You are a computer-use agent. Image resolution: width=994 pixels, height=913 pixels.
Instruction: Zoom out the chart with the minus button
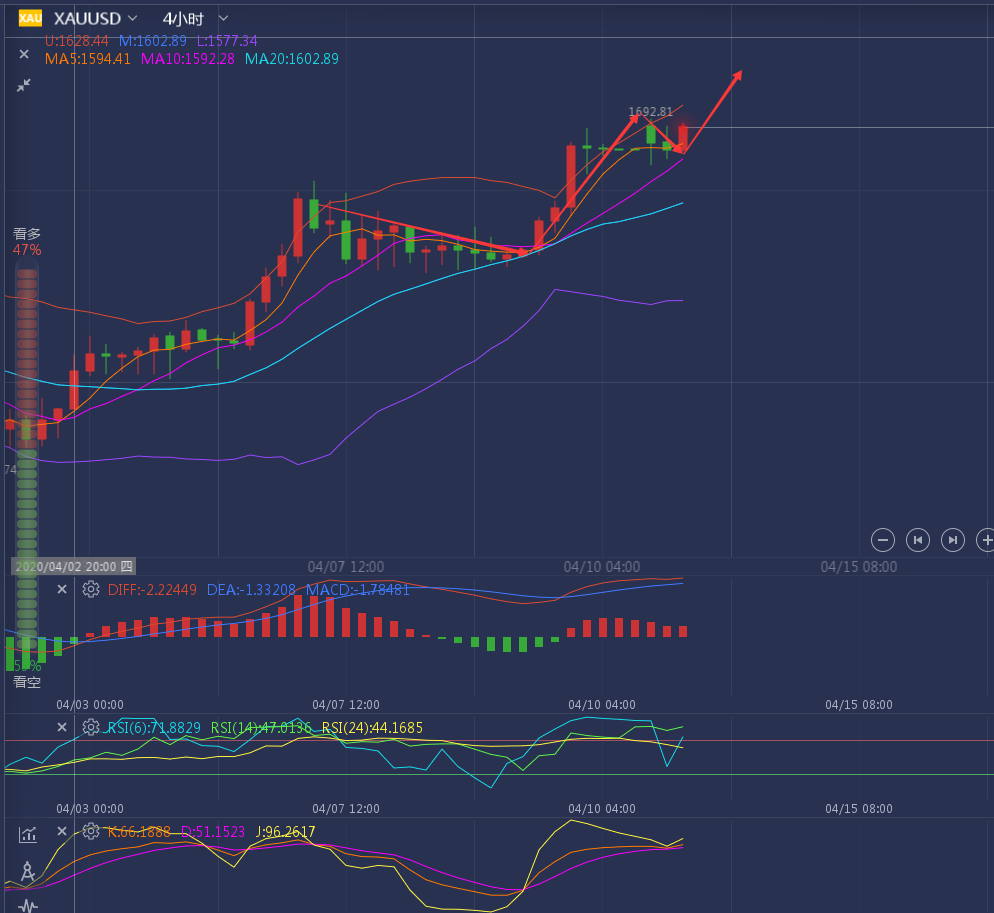882,540
